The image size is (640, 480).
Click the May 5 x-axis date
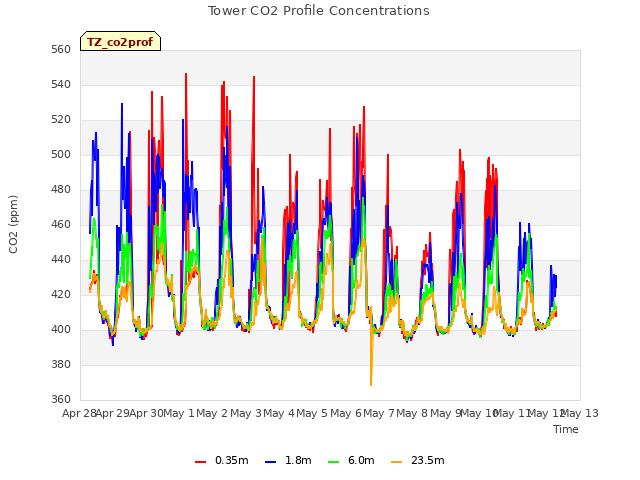pyautogui.click(x=312, y=414)
